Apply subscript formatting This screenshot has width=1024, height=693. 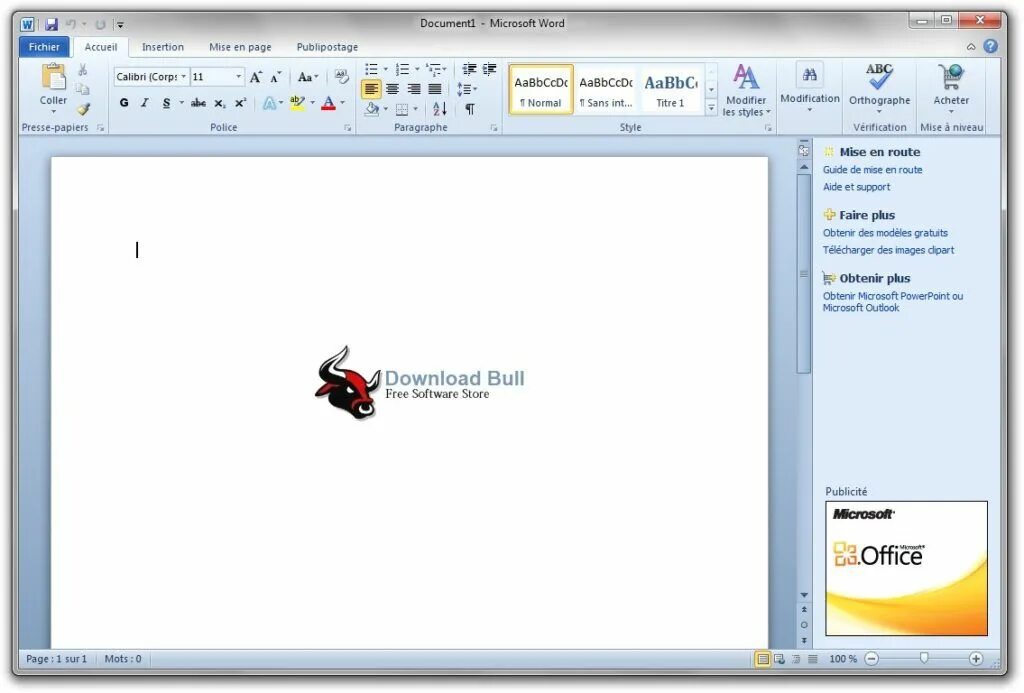(220, 103)
